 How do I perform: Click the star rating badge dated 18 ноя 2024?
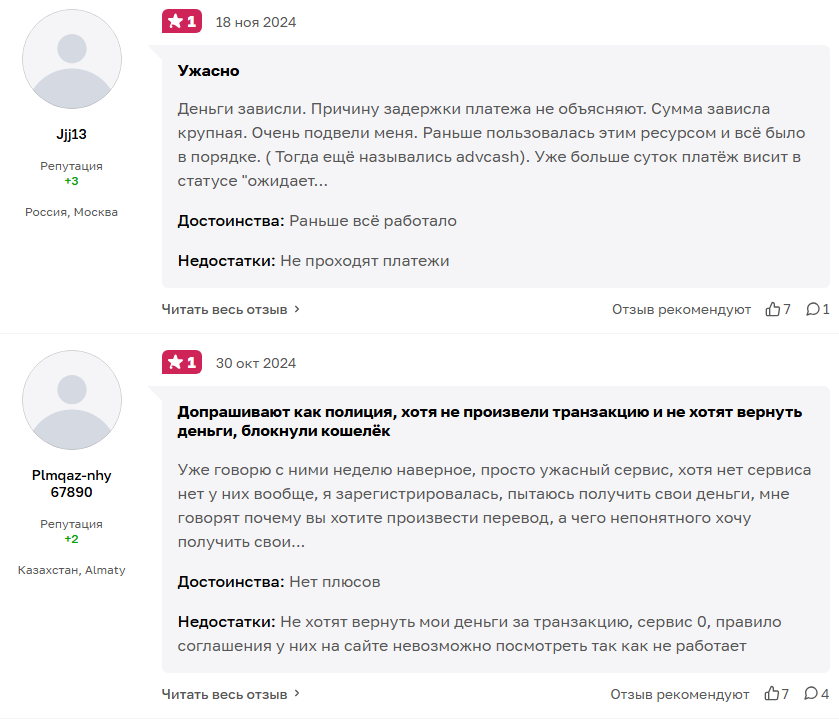[182, 21]
